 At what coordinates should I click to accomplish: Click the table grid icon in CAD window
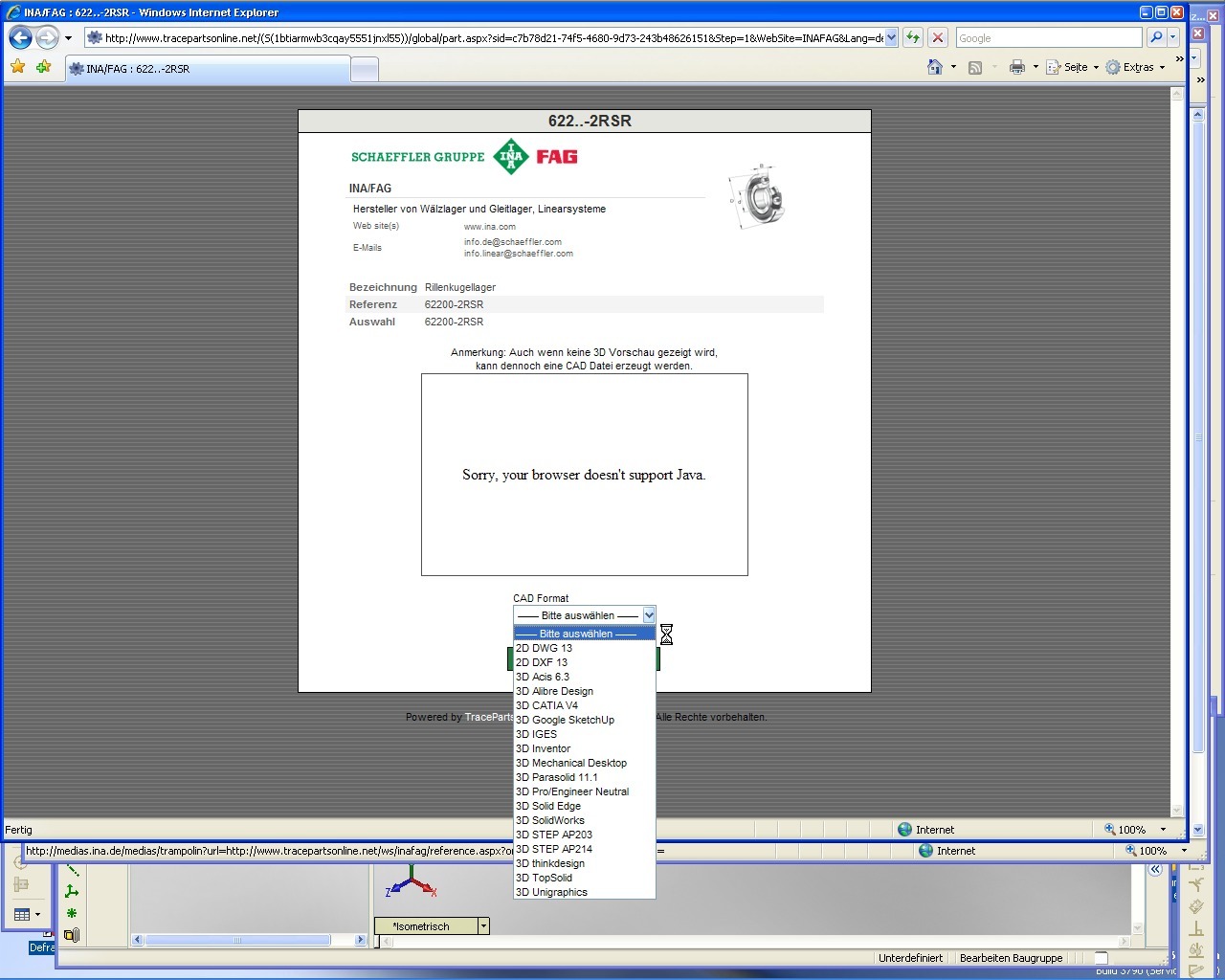pyautogui.click(x=22, y=915)
